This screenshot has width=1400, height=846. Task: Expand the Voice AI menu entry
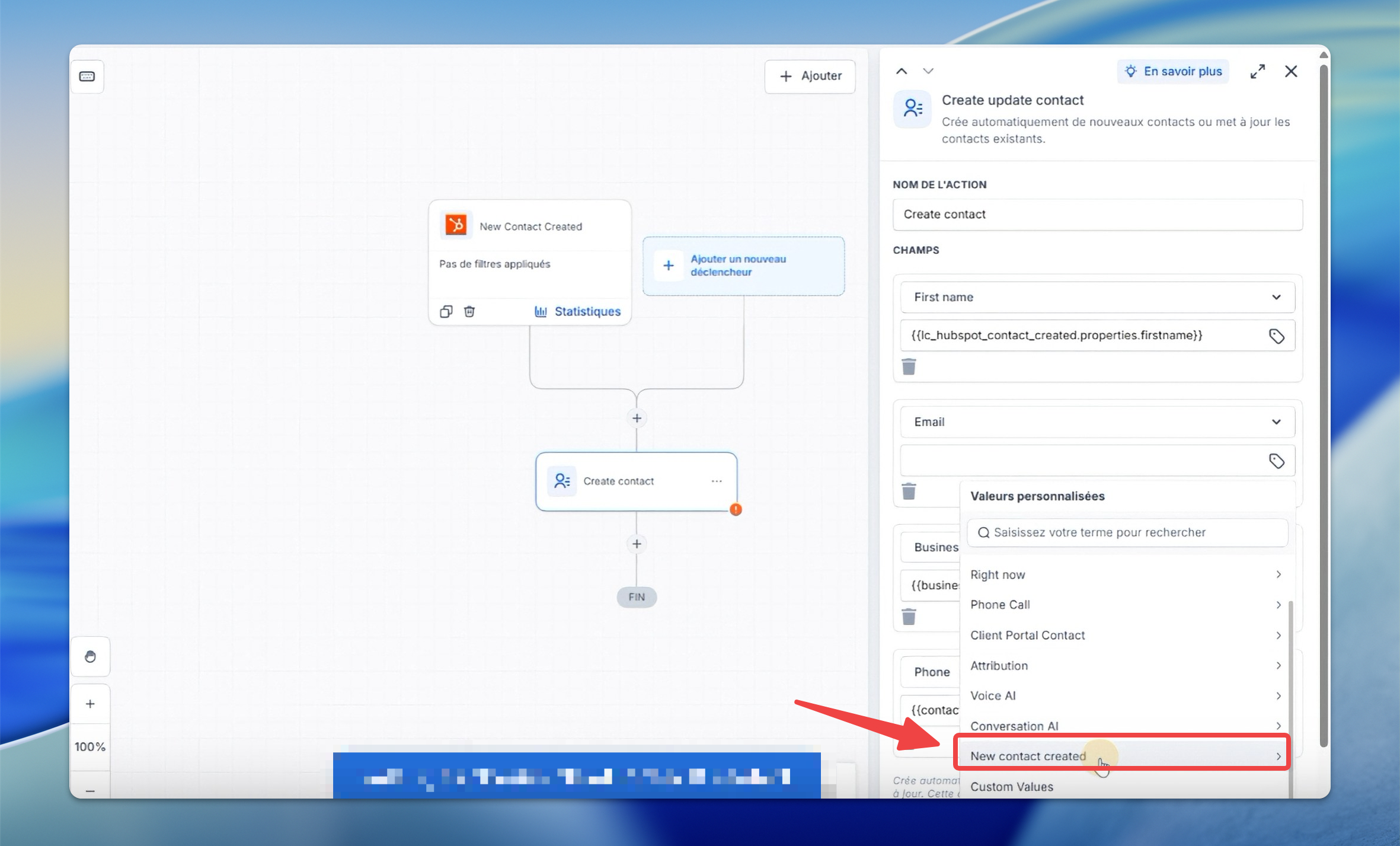1126,695
